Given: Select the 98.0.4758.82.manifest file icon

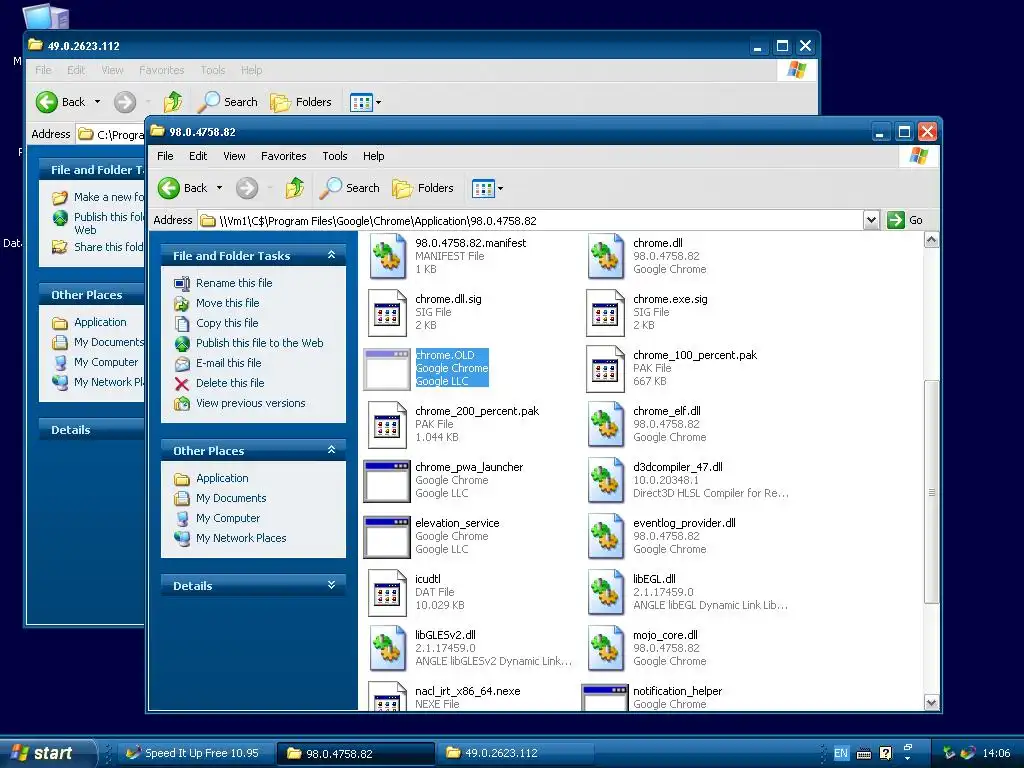Looking at the screenshot, I should [388, 257].
